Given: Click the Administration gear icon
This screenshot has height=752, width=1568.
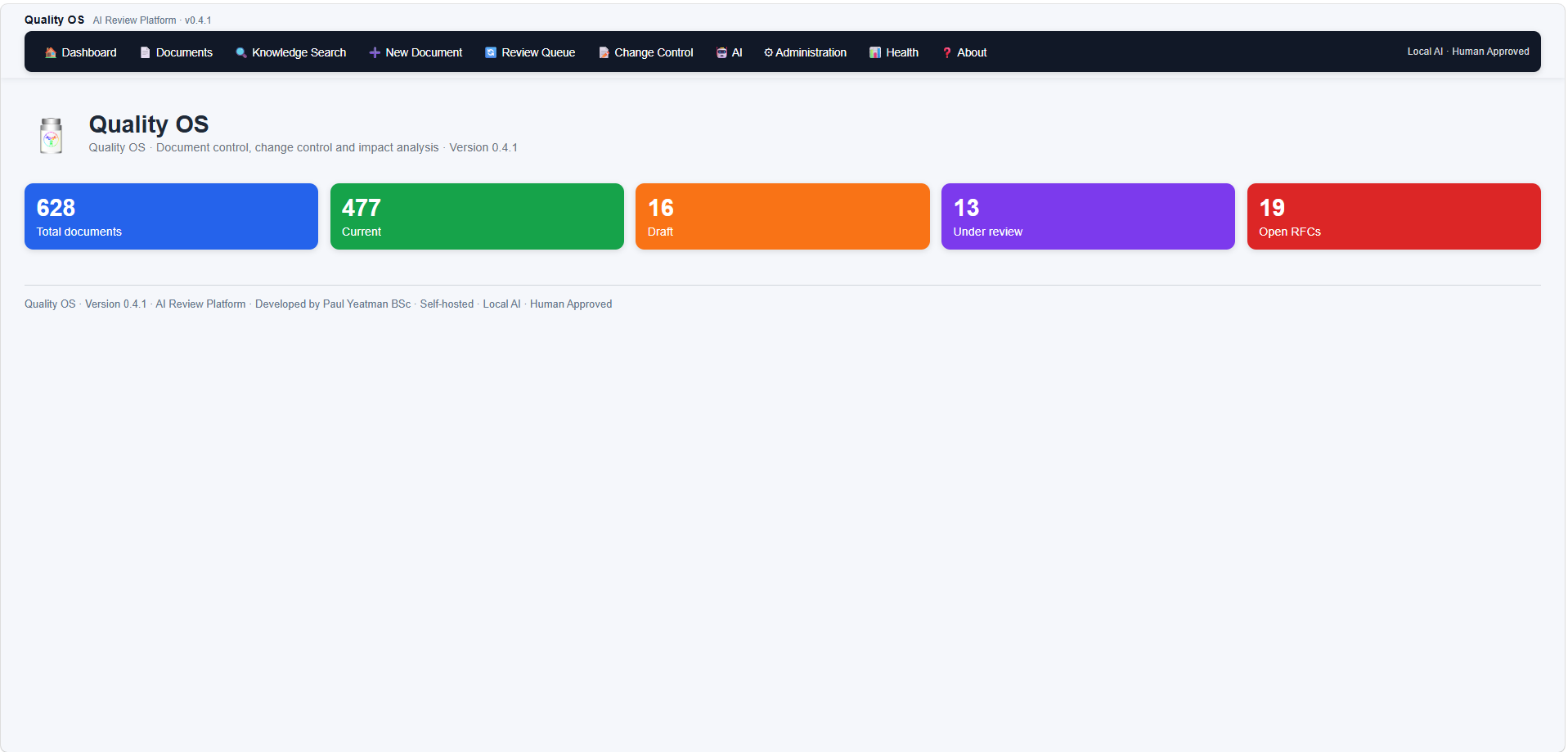Looking at the screenshot, I should click(x=769, y=52).
